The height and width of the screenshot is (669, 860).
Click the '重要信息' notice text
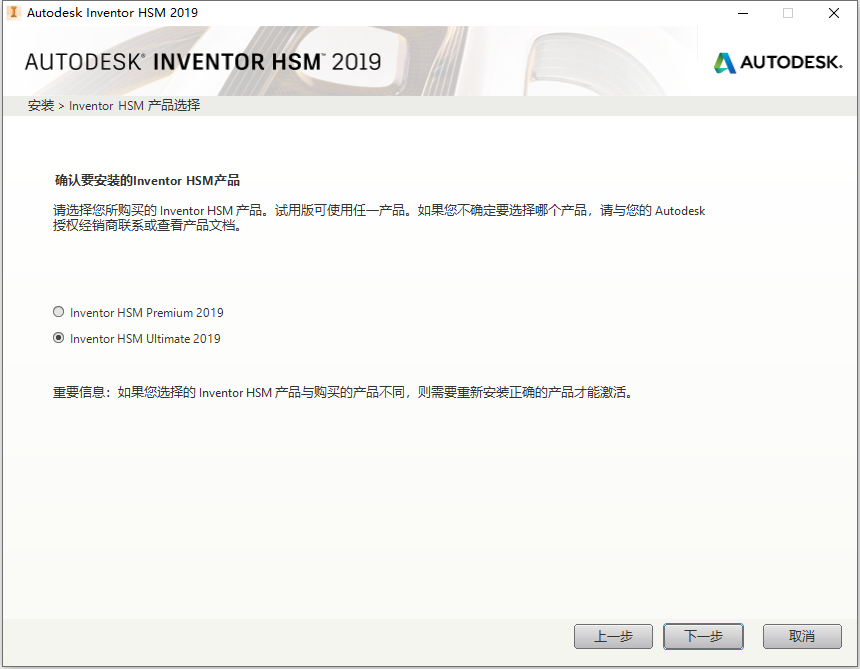click(344, 392)
